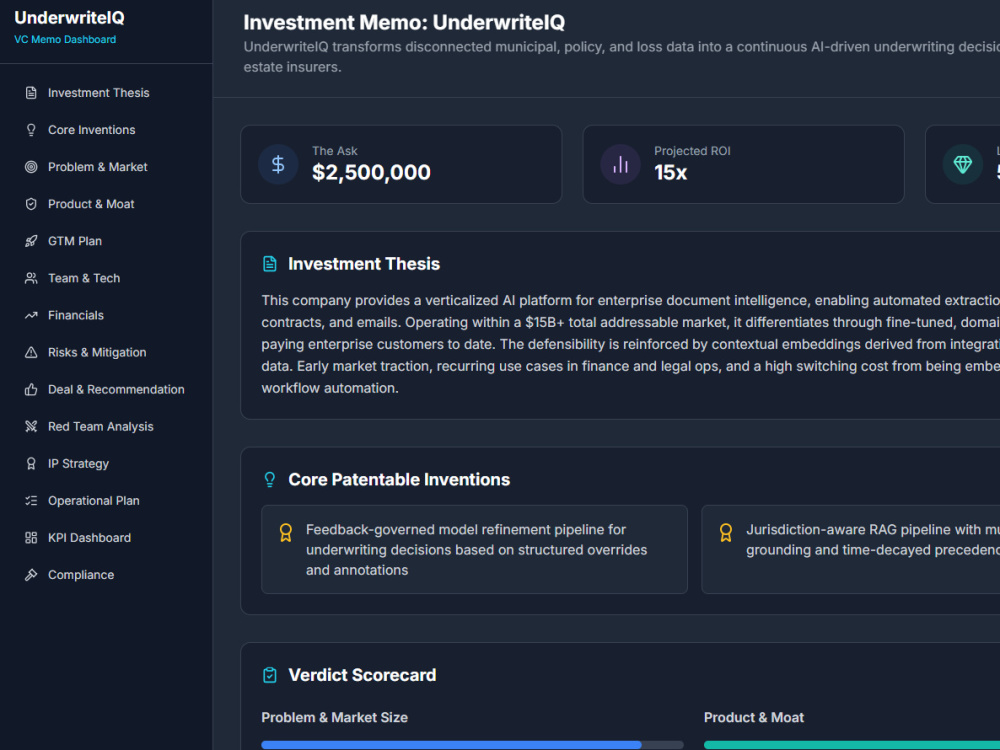Click the award ribbon icon on Feedback-governed invention card

pyautogui.click(x=286, y=533)
